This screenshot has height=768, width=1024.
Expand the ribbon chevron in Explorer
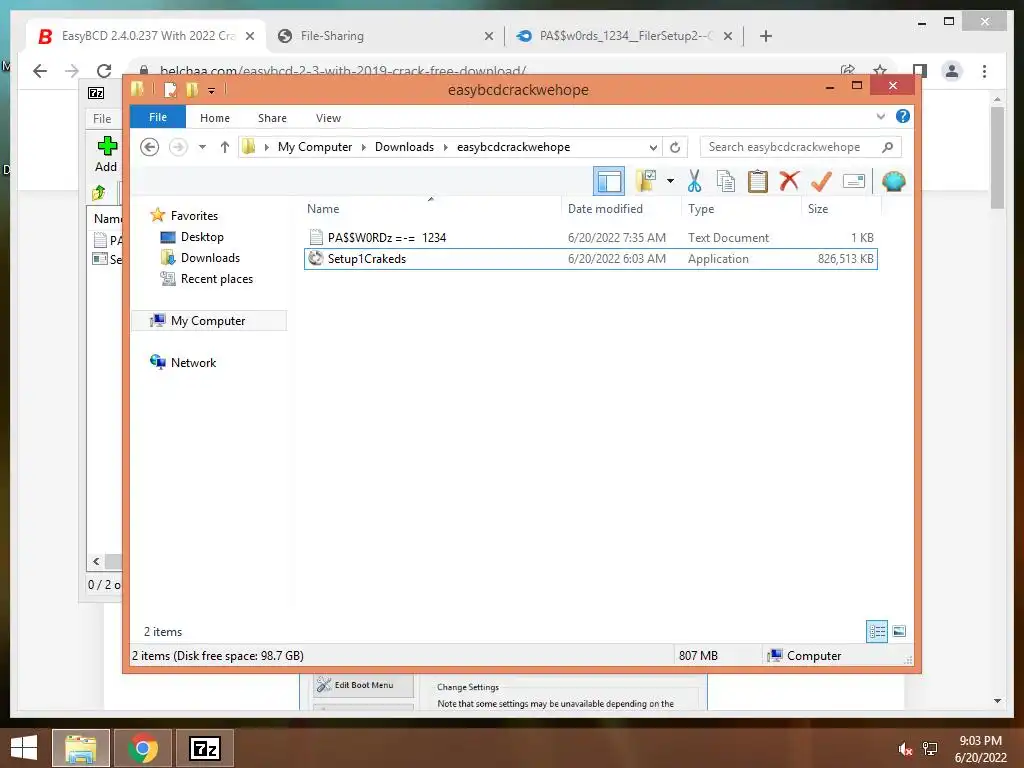click(x=880, y=117)
